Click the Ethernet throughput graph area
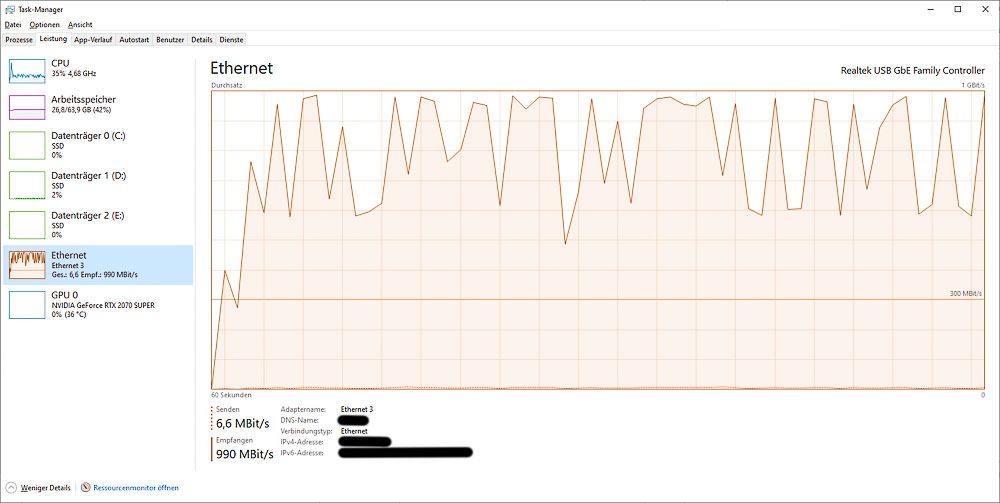This screenshot has height=503, width=1000. (x=598, y=240)
